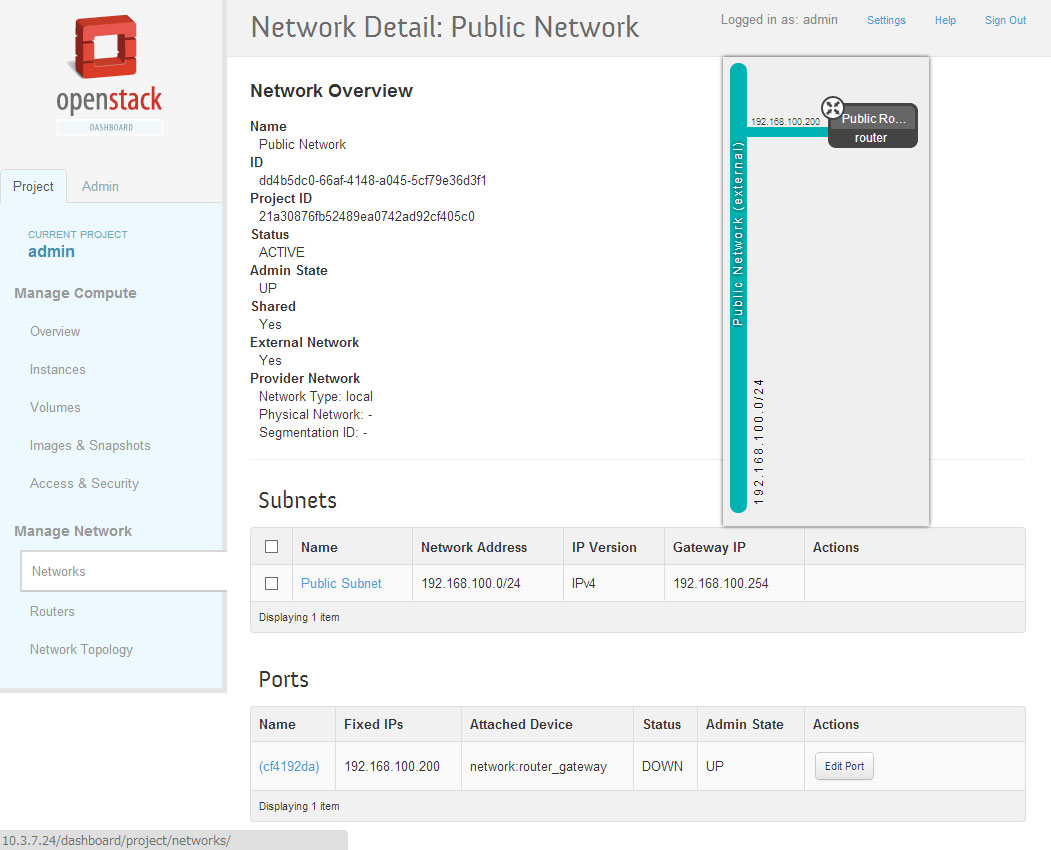
Task: Click the router icon in topology
Action: tap(832, 108)
